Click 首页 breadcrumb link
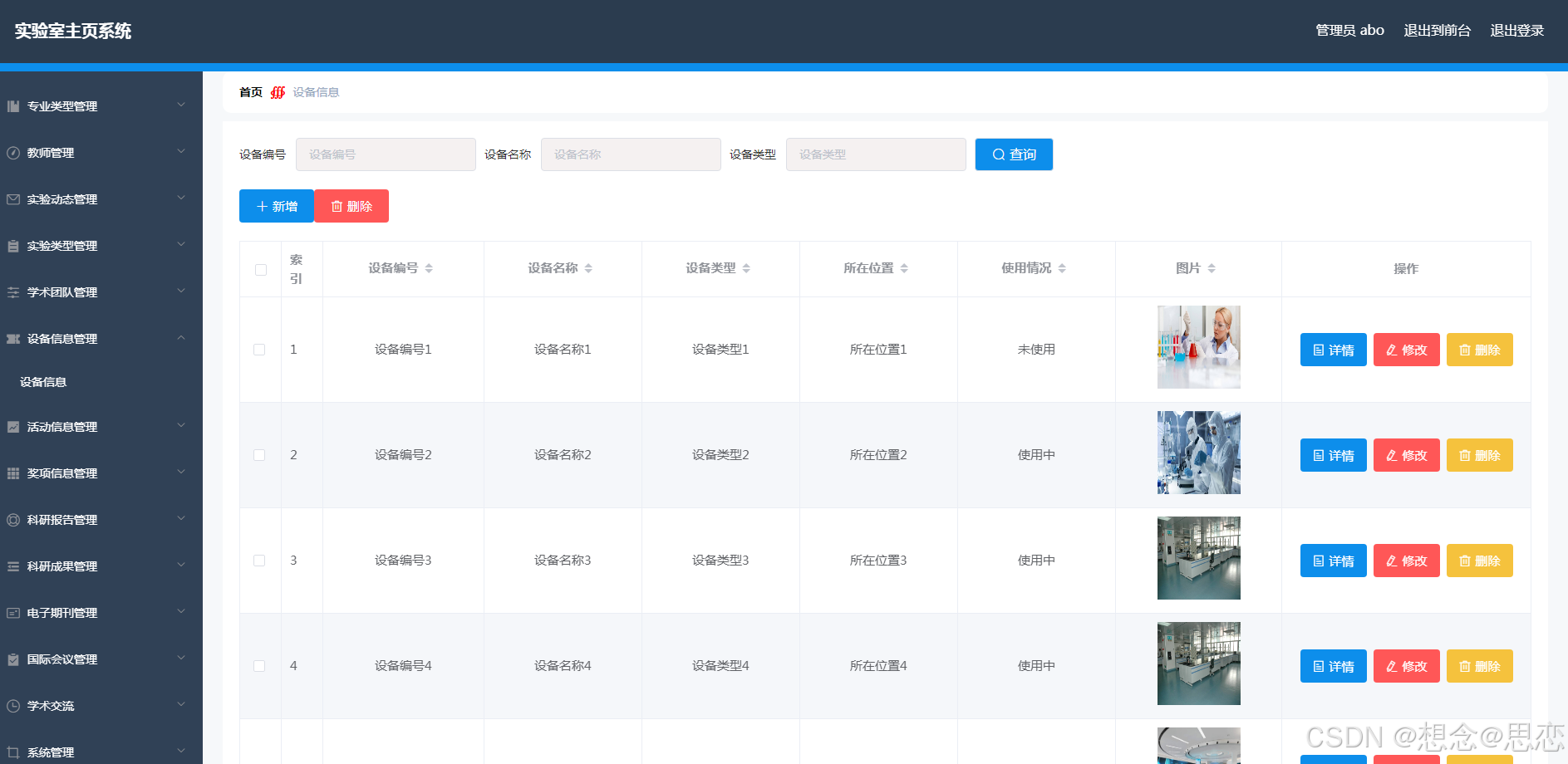 (x=251, y=92)
